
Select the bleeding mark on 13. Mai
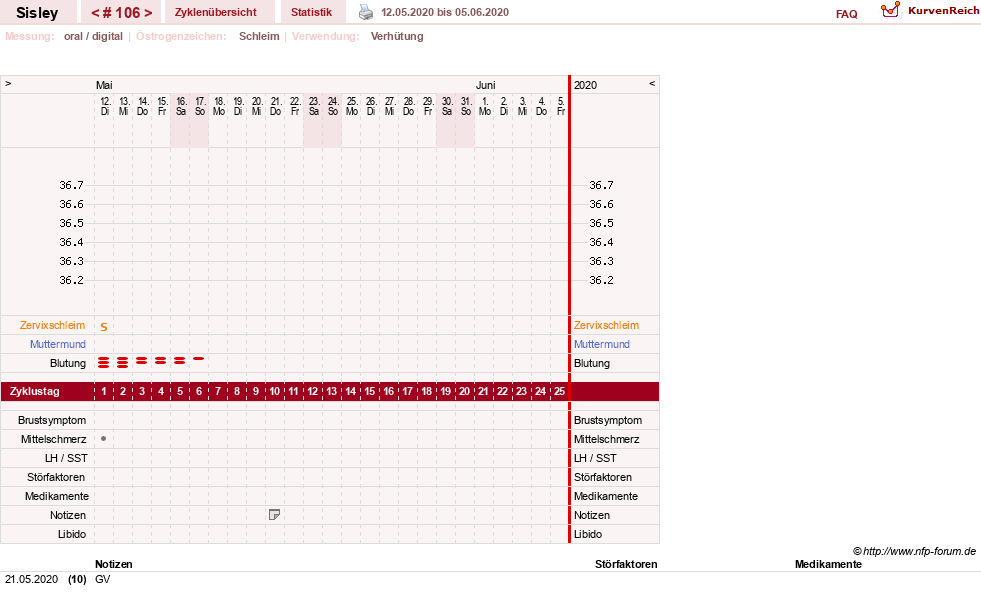coord(123,363)
